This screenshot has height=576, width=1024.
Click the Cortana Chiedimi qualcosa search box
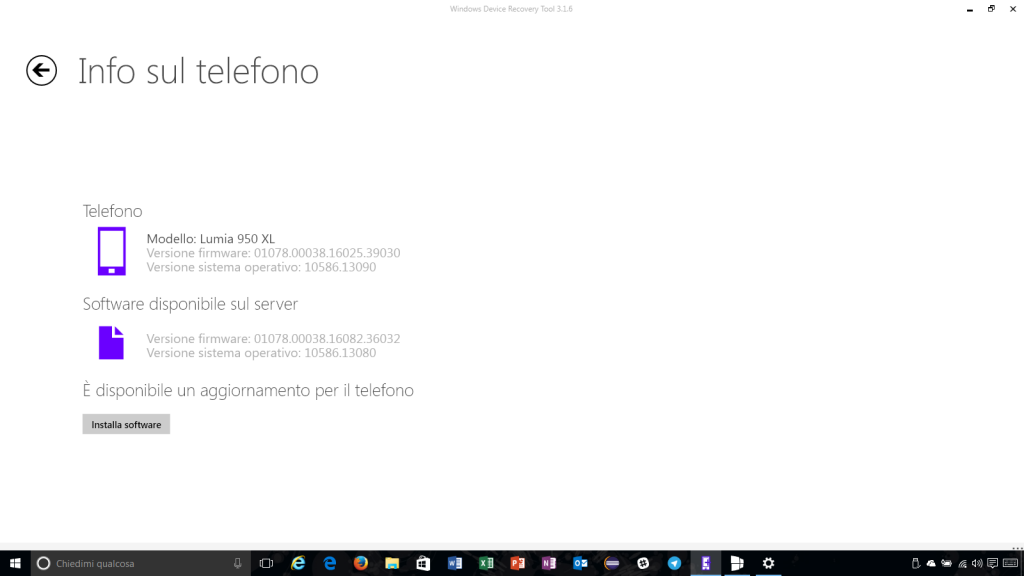(x=140, y=563)
